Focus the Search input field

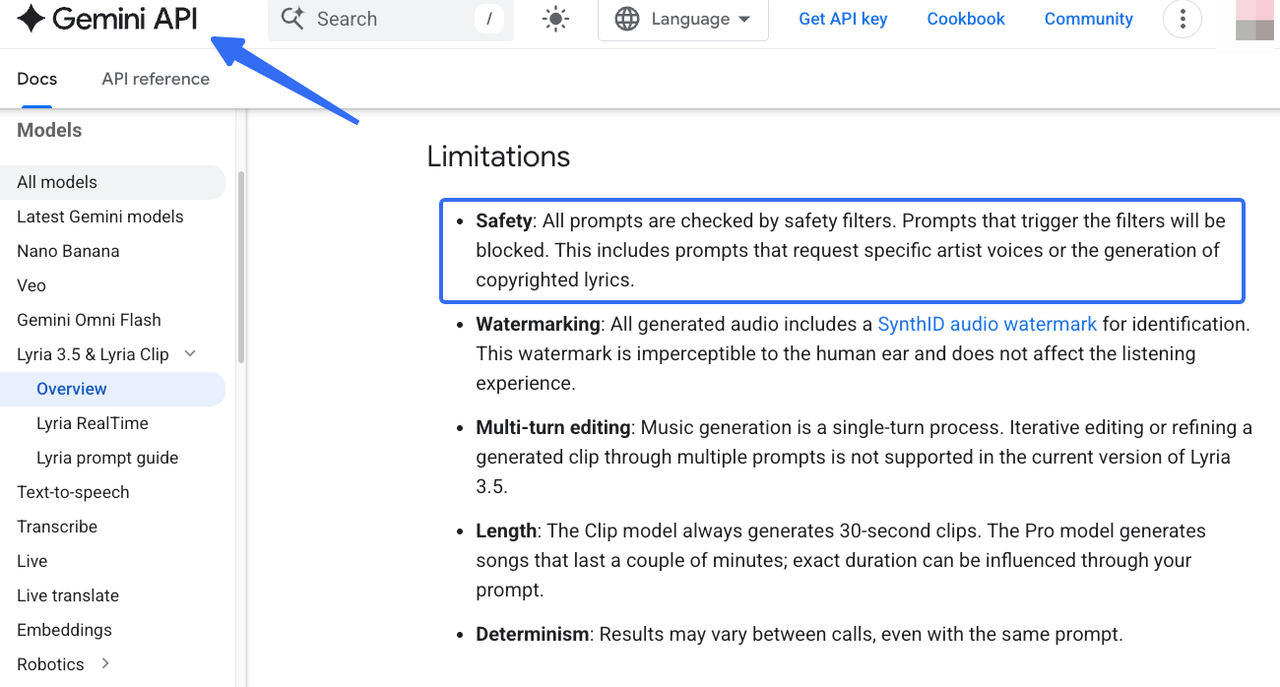[391, 19]
